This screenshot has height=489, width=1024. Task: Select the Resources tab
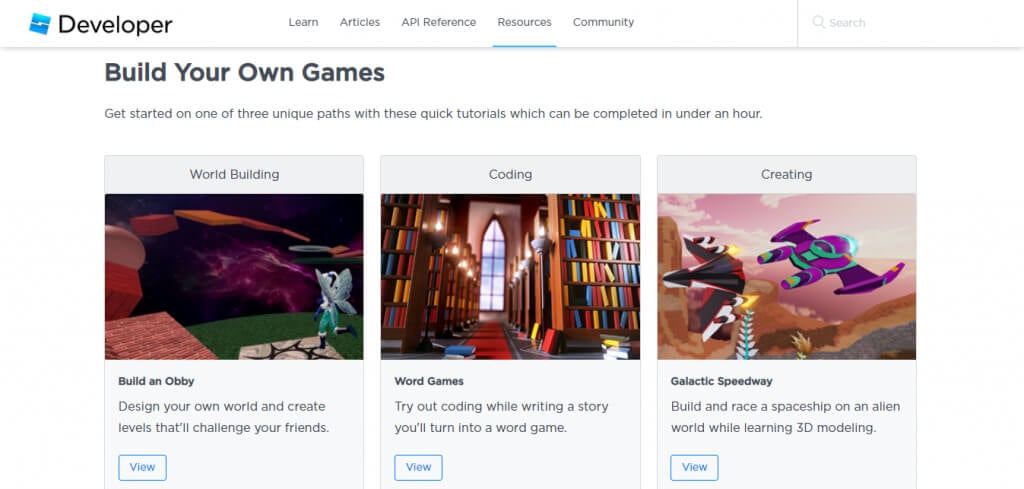pos(524,22)
